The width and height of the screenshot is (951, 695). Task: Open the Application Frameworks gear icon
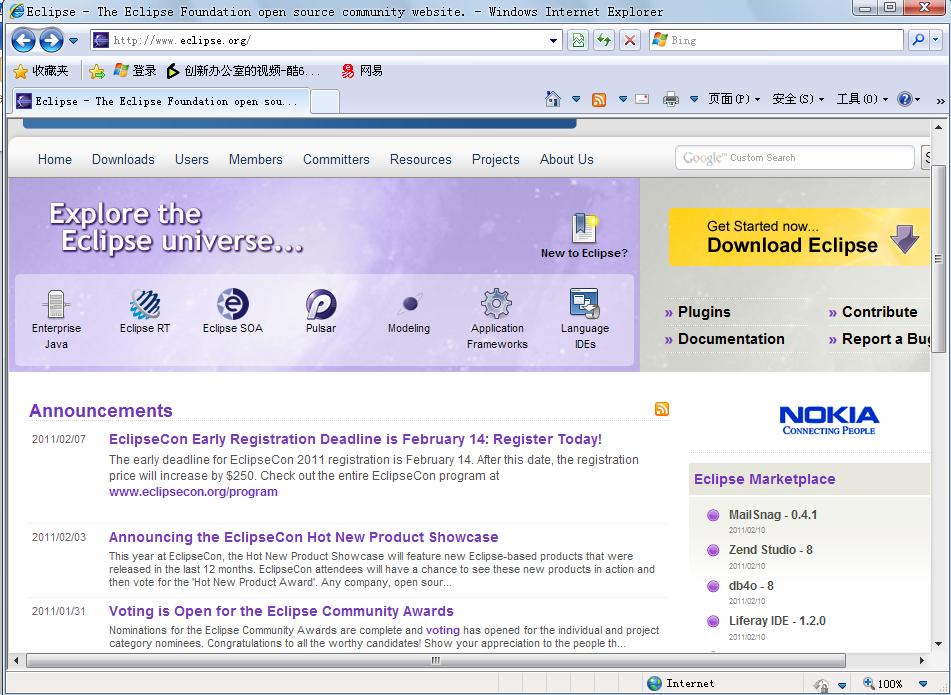click(497, 303)
